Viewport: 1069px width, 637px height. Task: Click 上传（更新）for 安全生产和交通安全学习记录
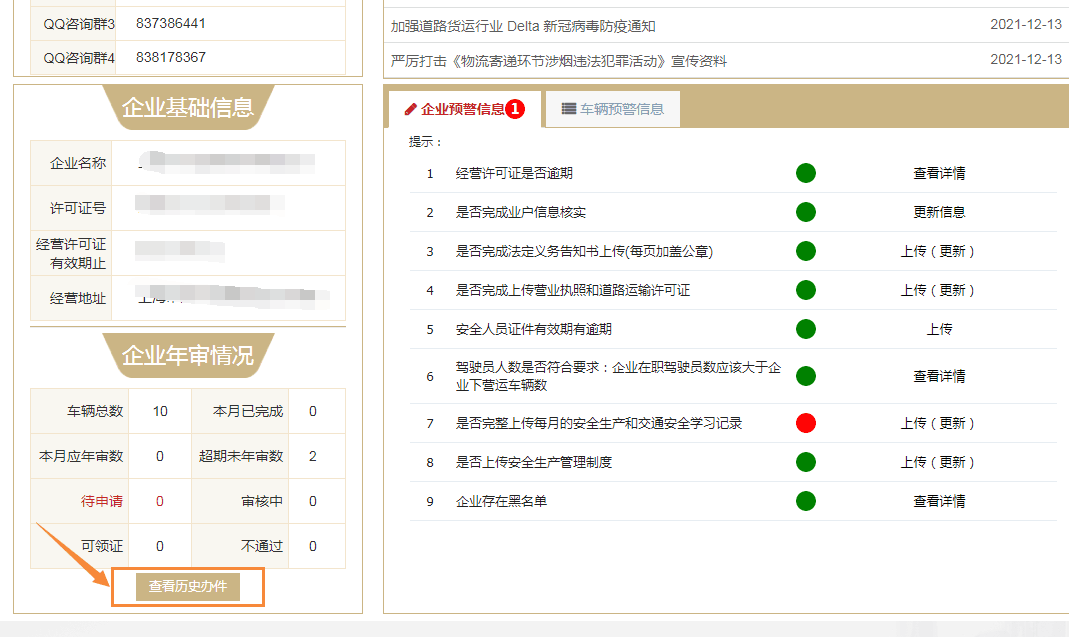point(938,424)
